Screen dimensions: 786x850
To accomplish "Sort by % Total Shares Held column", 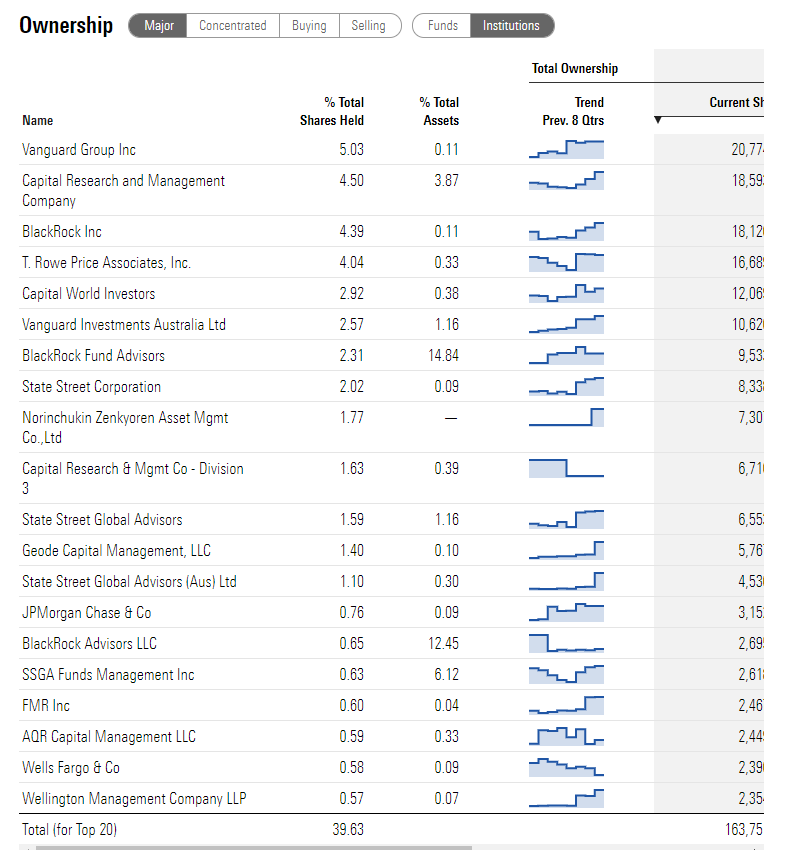I will click(332, 111).
